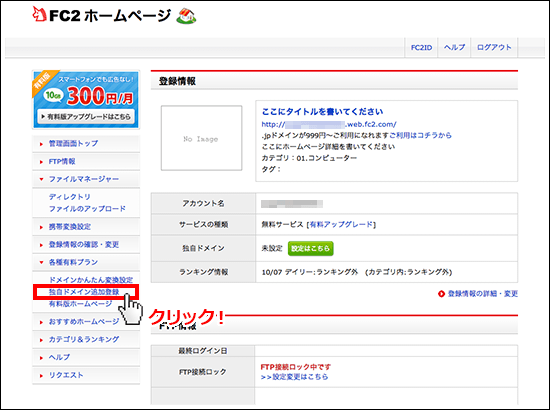Click the FC2 ホームページ logo
The image size is (550, 410).
click(x=102, y=15)
